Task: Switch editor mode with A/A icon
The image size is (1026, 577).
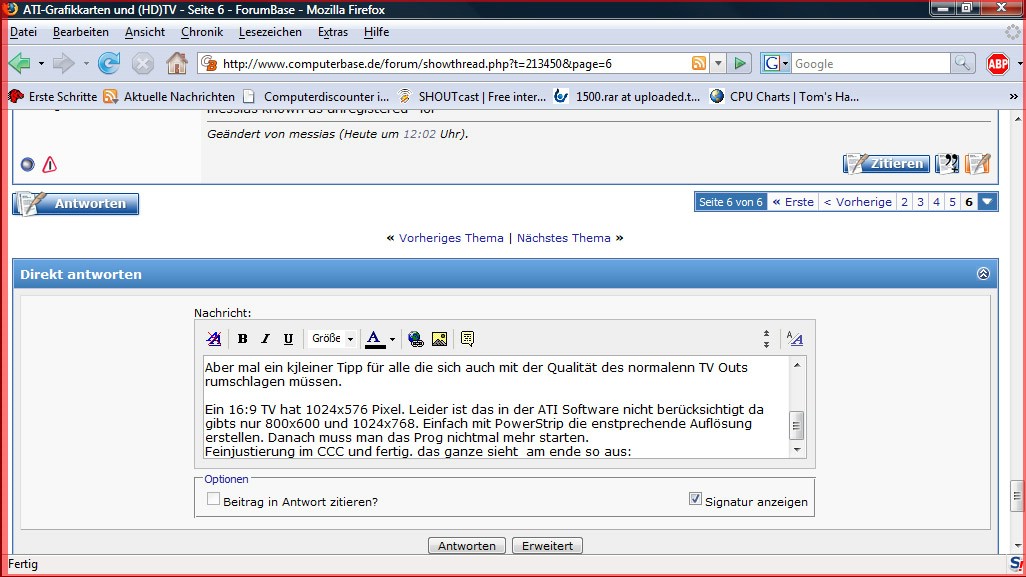Action: (794, 338)
